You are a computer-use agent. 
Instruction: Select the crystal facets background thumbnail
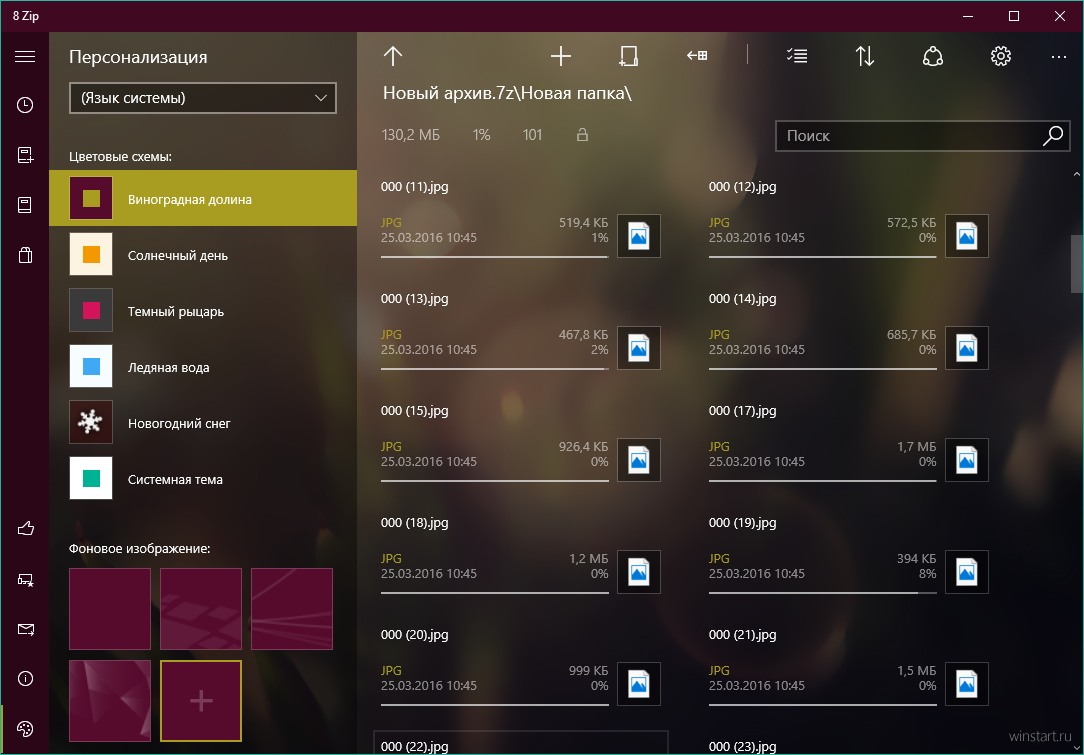pyautogui.click(x=110, y=700)
